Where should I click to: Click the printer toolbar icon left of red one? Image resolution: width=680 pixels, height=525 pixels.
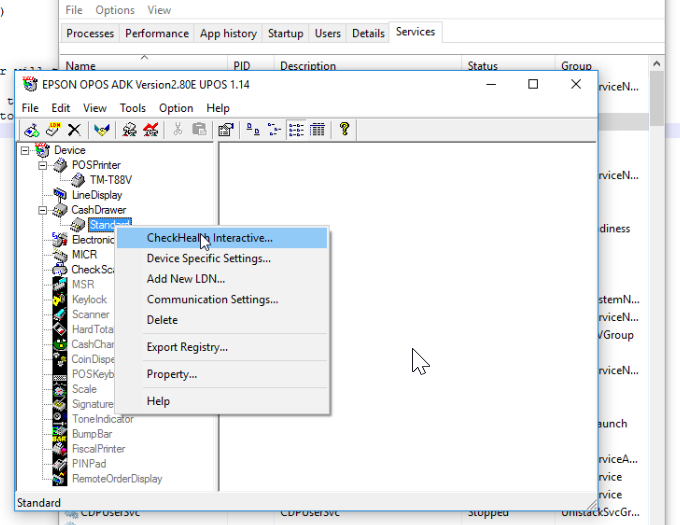[129, 130]
